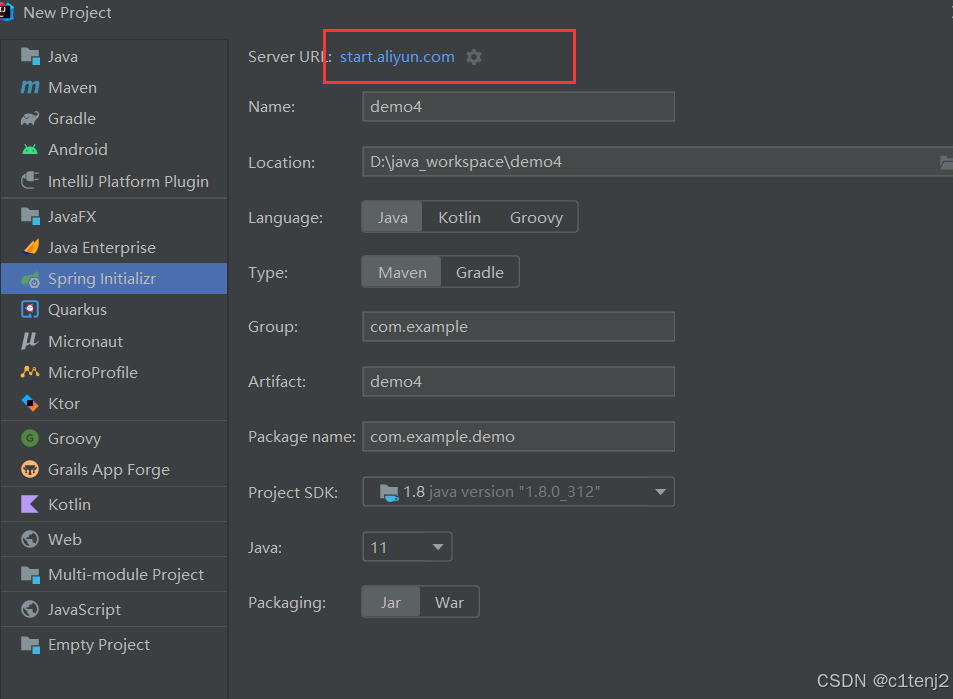The height and width of the screenshot is (699, 953).
Task: Open server URL settings gear
Action: click(474, 57)
